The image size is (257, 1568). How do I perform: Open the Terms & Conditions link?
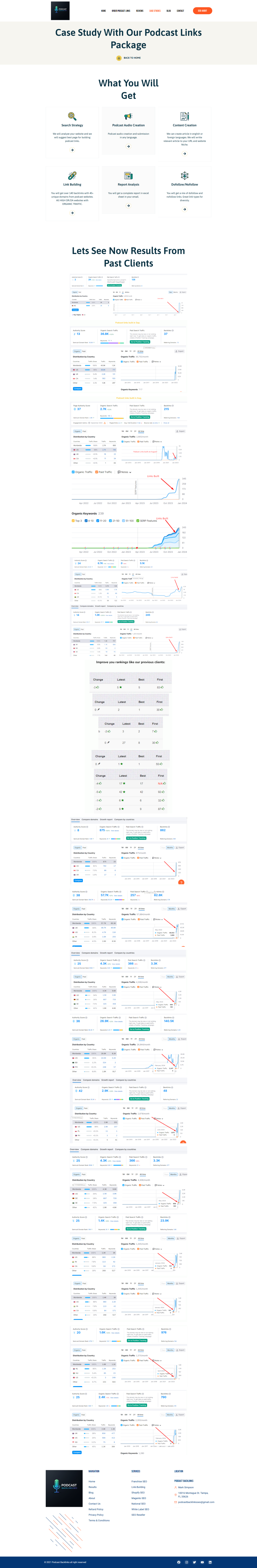pos(99,1521)
